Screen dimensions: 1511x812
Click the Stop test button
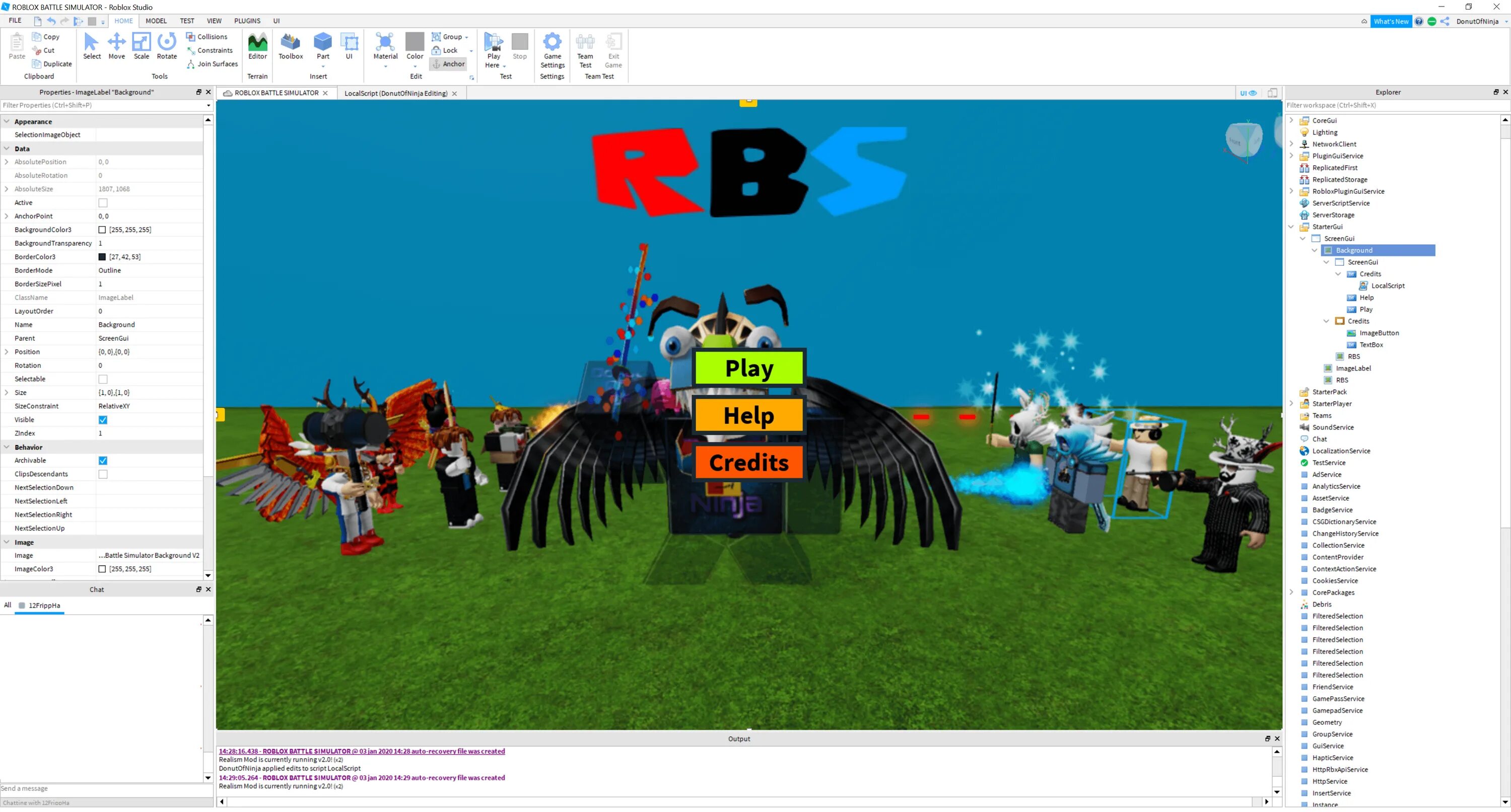click(520, 46)
